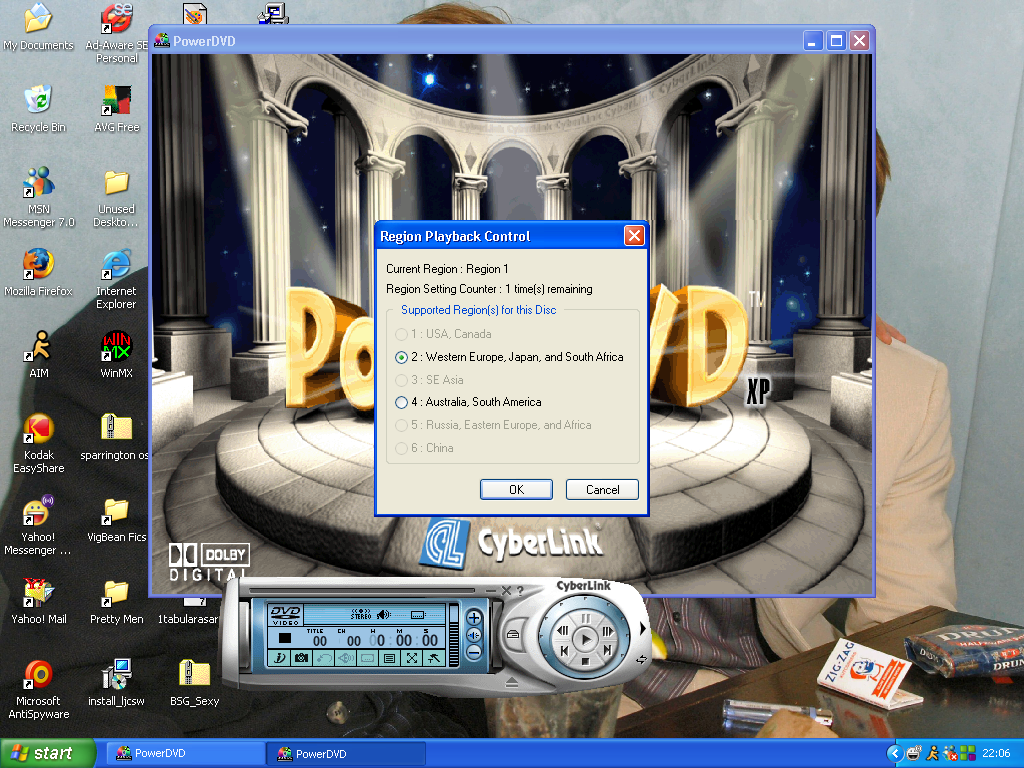
Task: Close Region Playback Control dialog with X
Action: click(x=633, y=236)
